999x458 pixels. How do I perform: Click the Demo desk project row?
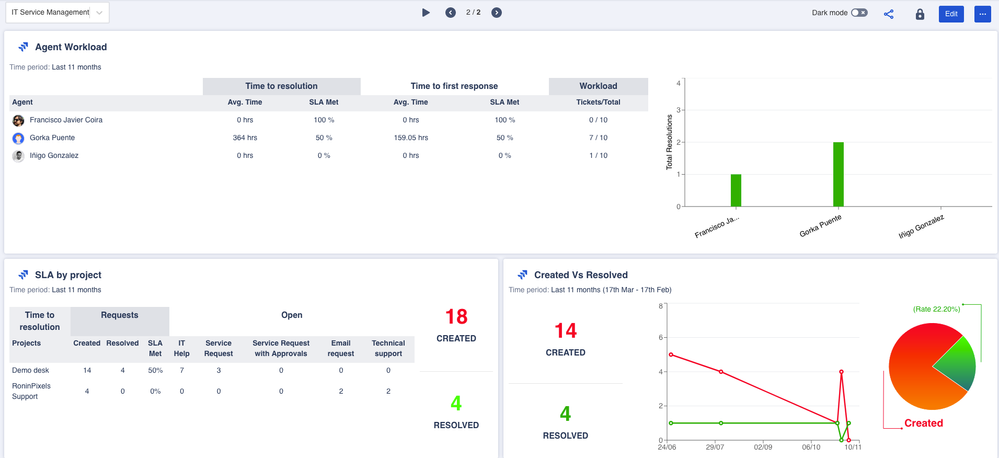click(212, 370)
